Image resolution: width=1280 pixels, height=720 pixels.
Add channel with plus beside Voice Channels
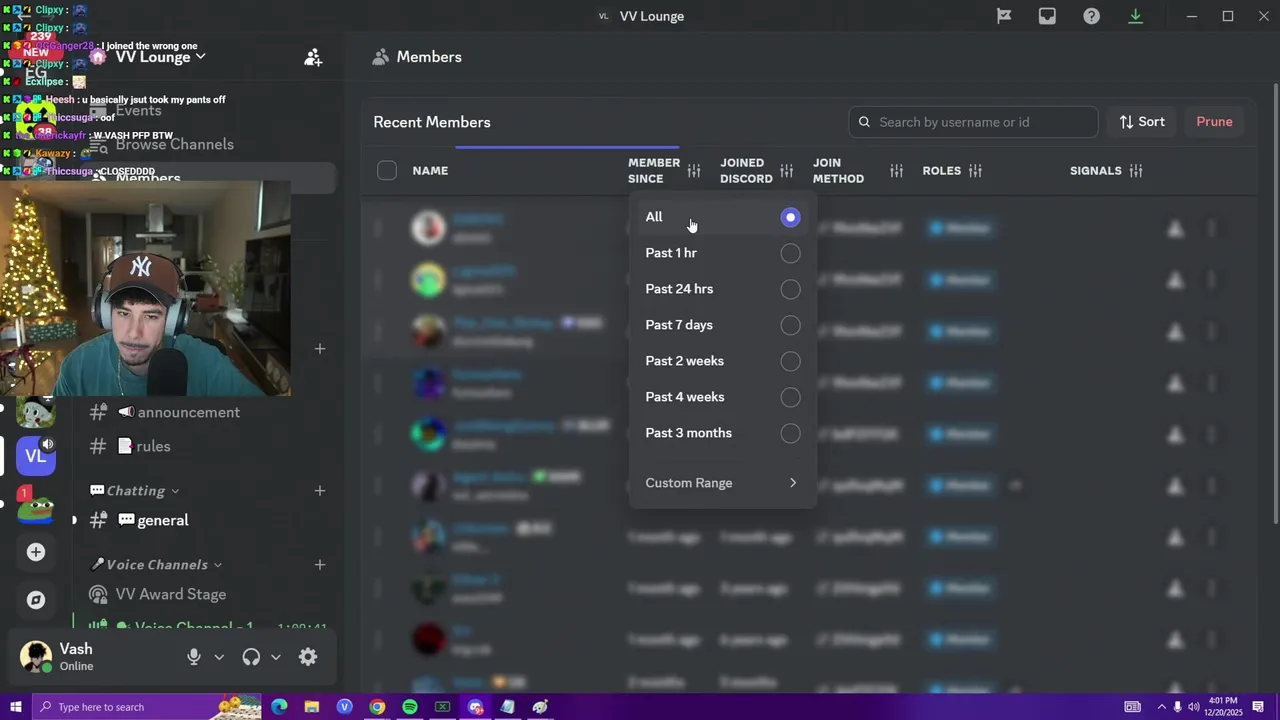[x=320, y=564]
